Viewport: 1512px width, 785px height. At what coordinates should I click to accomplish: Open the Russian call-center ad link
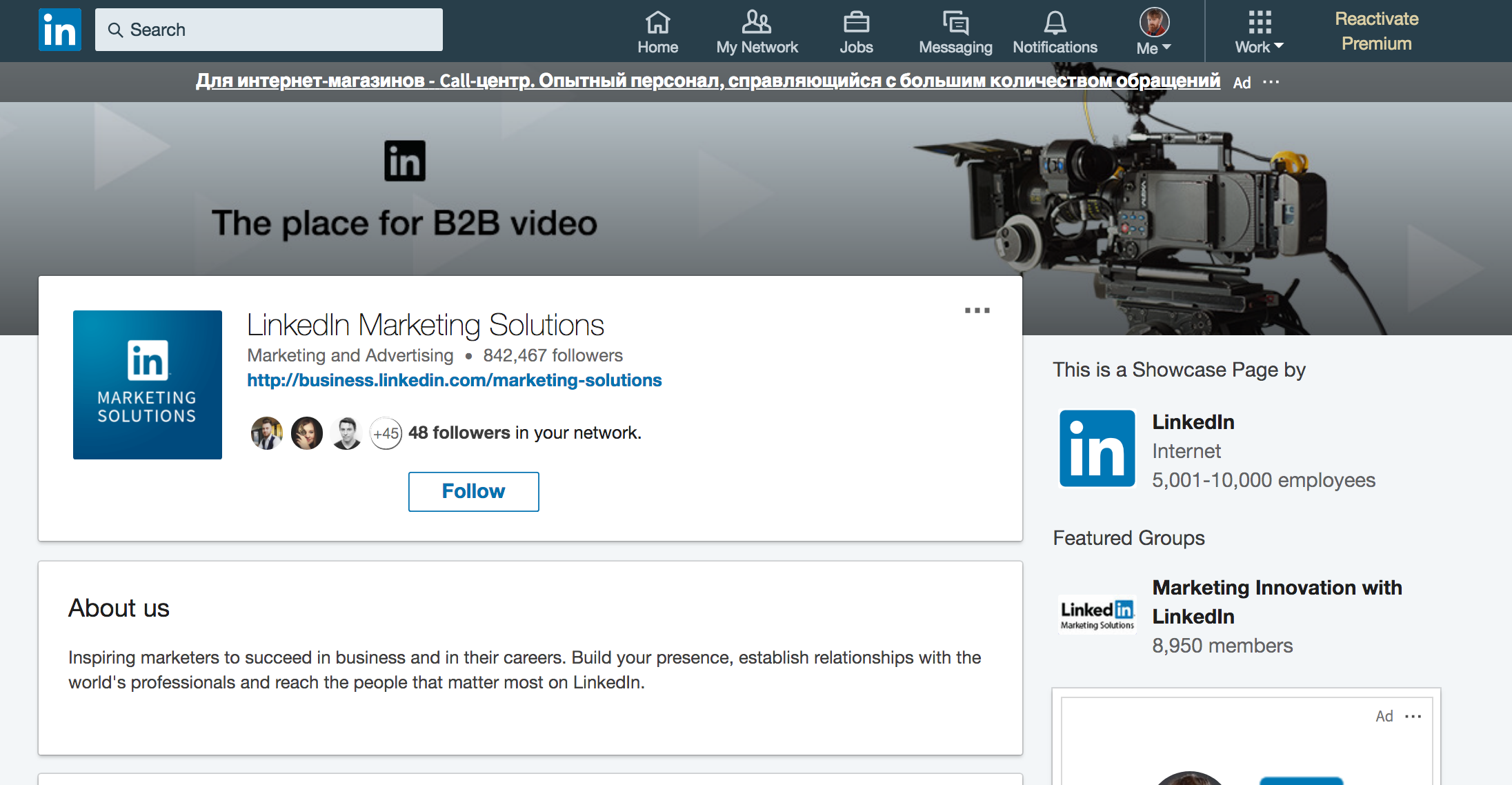(x=708, y=81)
